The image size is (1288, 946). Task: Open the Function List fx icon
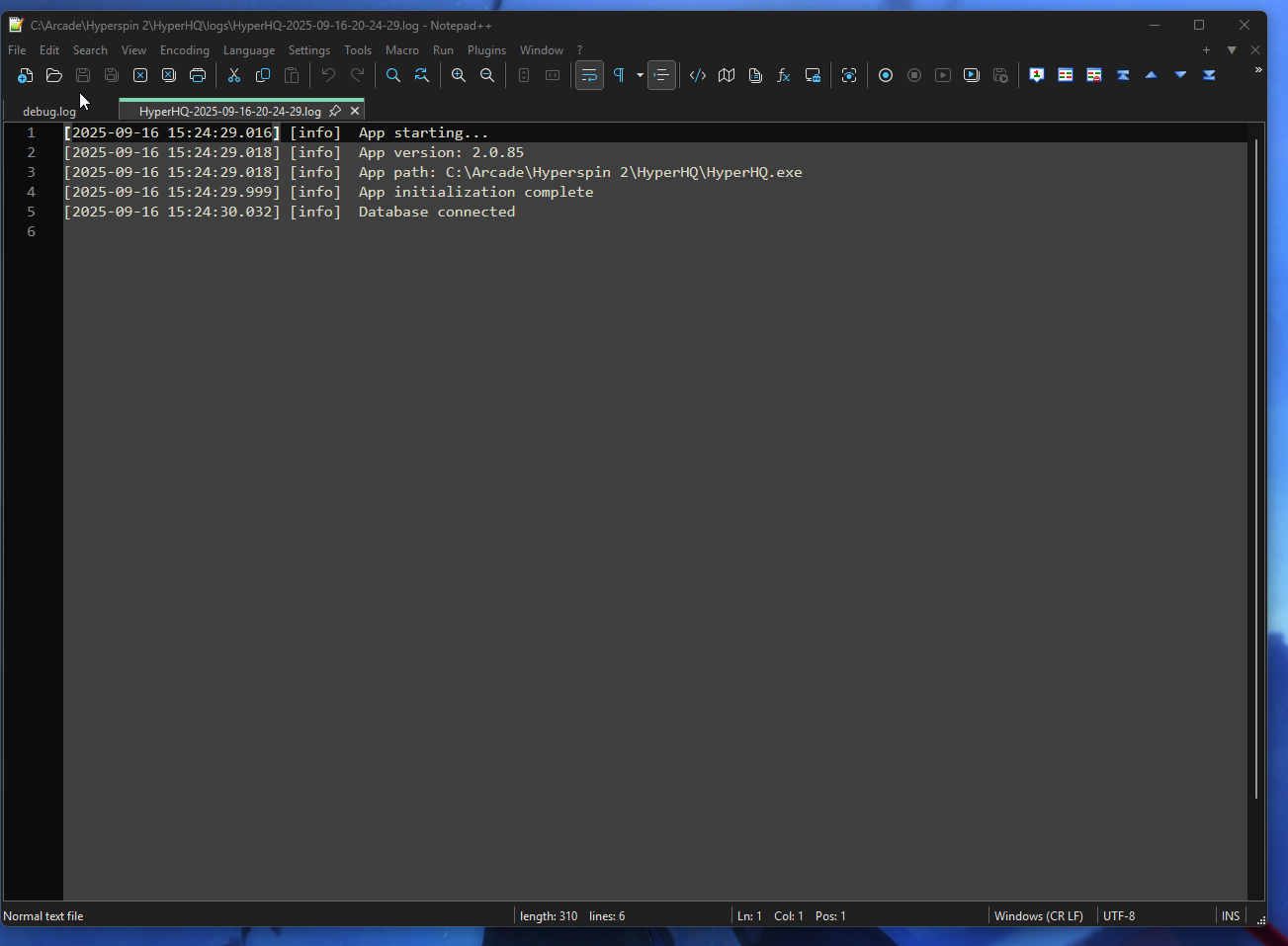click(x=784, y=75)
